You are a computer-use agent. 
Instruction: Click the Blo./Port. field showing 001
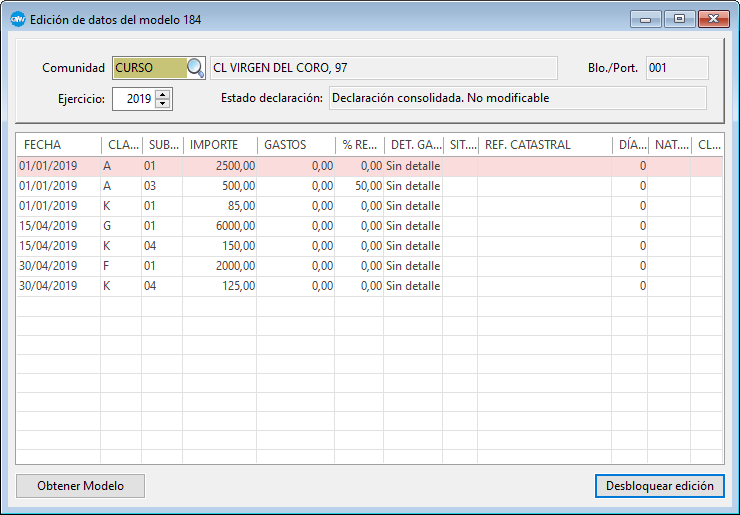(x=676, y=68)
